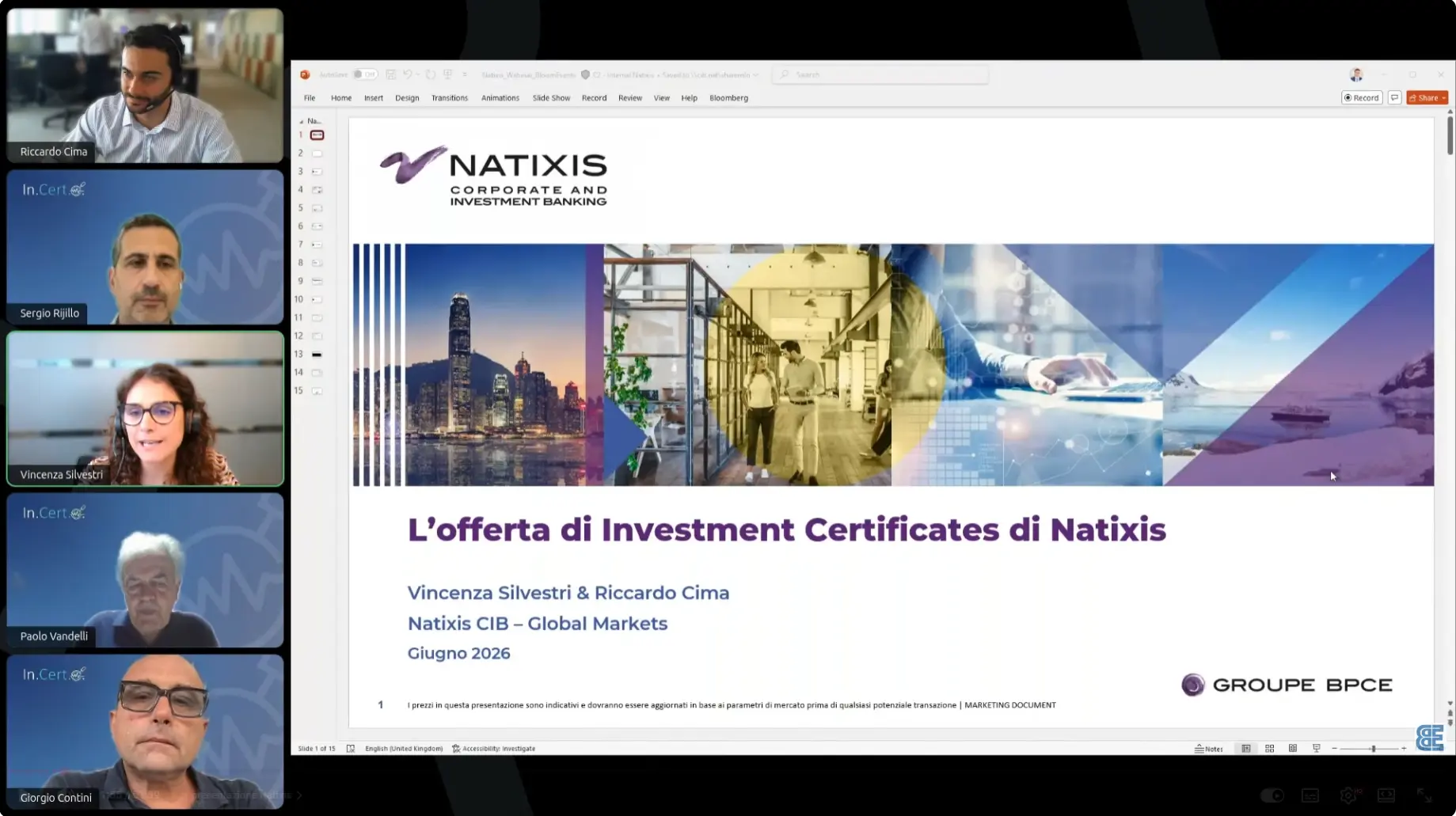Adjust the zoom slider handle
Viewport: 1456px width, 816px height.
(x=1374, y=748)
